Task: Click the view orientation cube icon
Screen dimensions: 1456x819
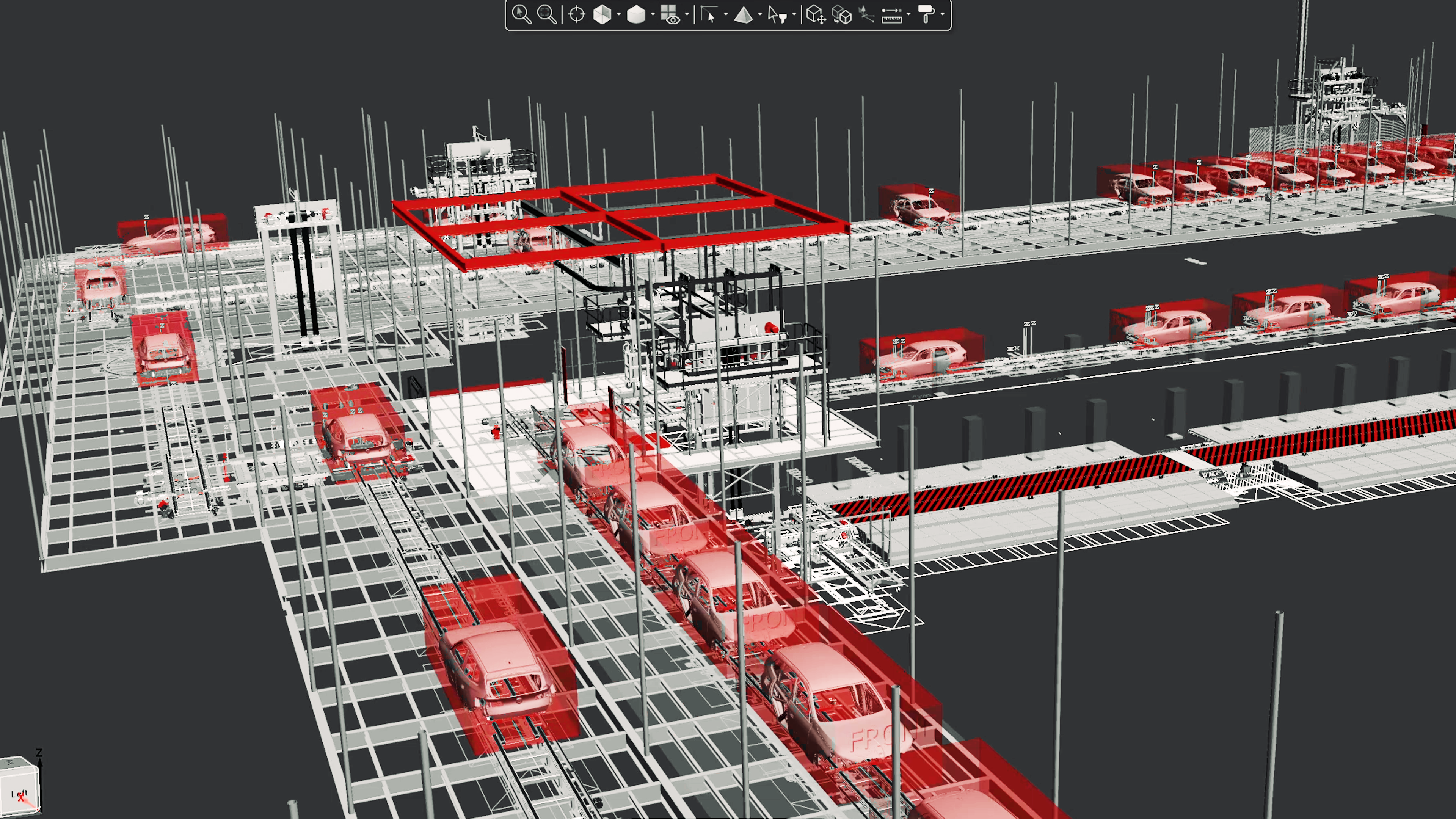Action: coord(602,14)
